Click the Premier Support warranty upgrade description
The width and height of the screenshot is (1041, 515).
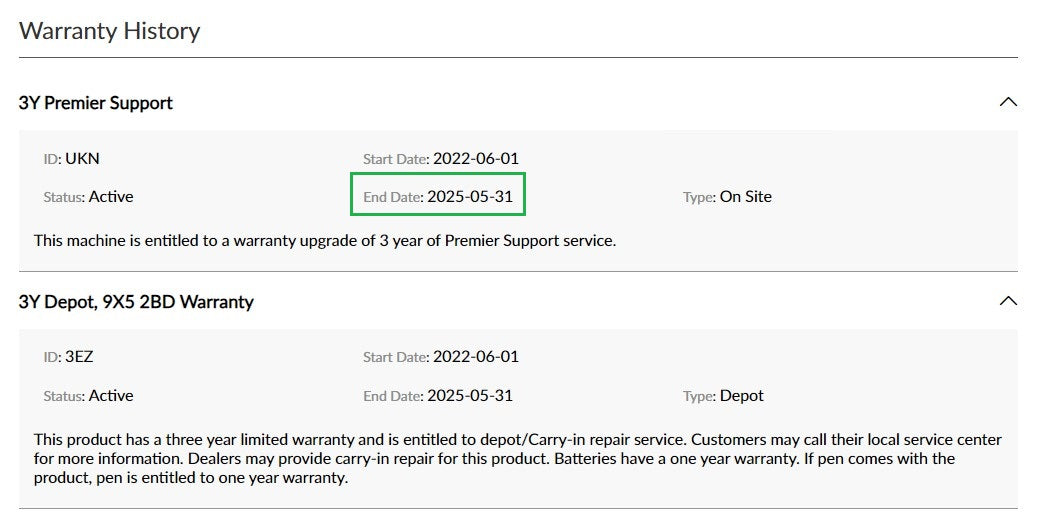[324, 240]
